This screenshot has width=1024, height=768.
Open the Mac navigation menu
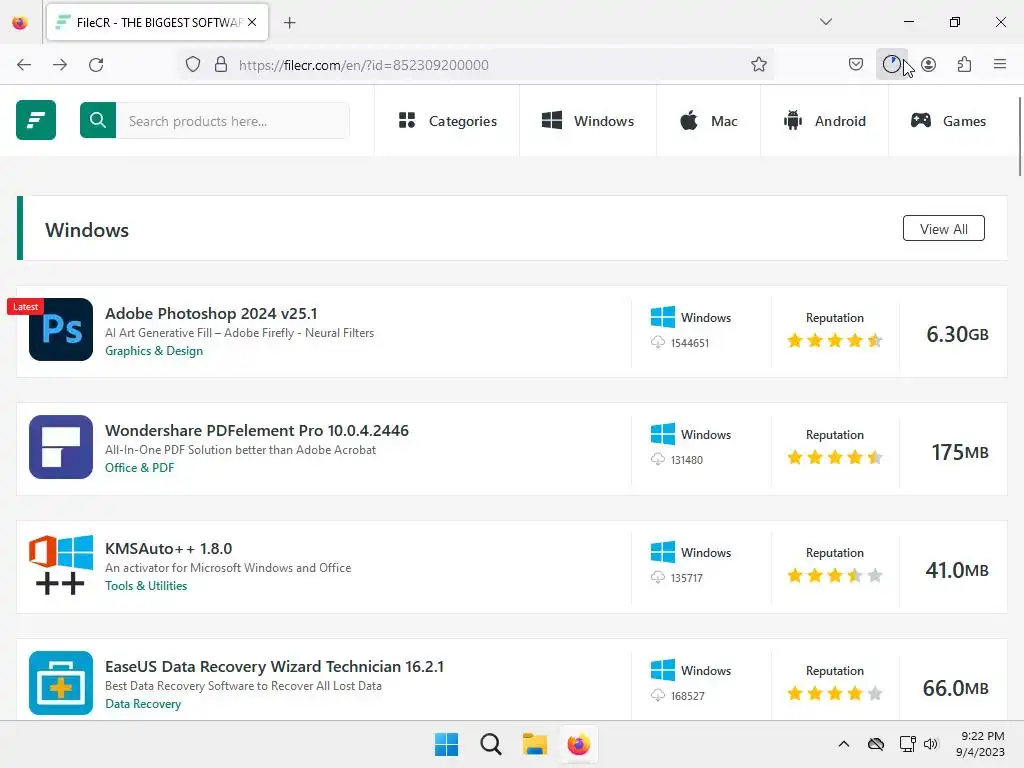pyautogui.click(x=709, y=121)
